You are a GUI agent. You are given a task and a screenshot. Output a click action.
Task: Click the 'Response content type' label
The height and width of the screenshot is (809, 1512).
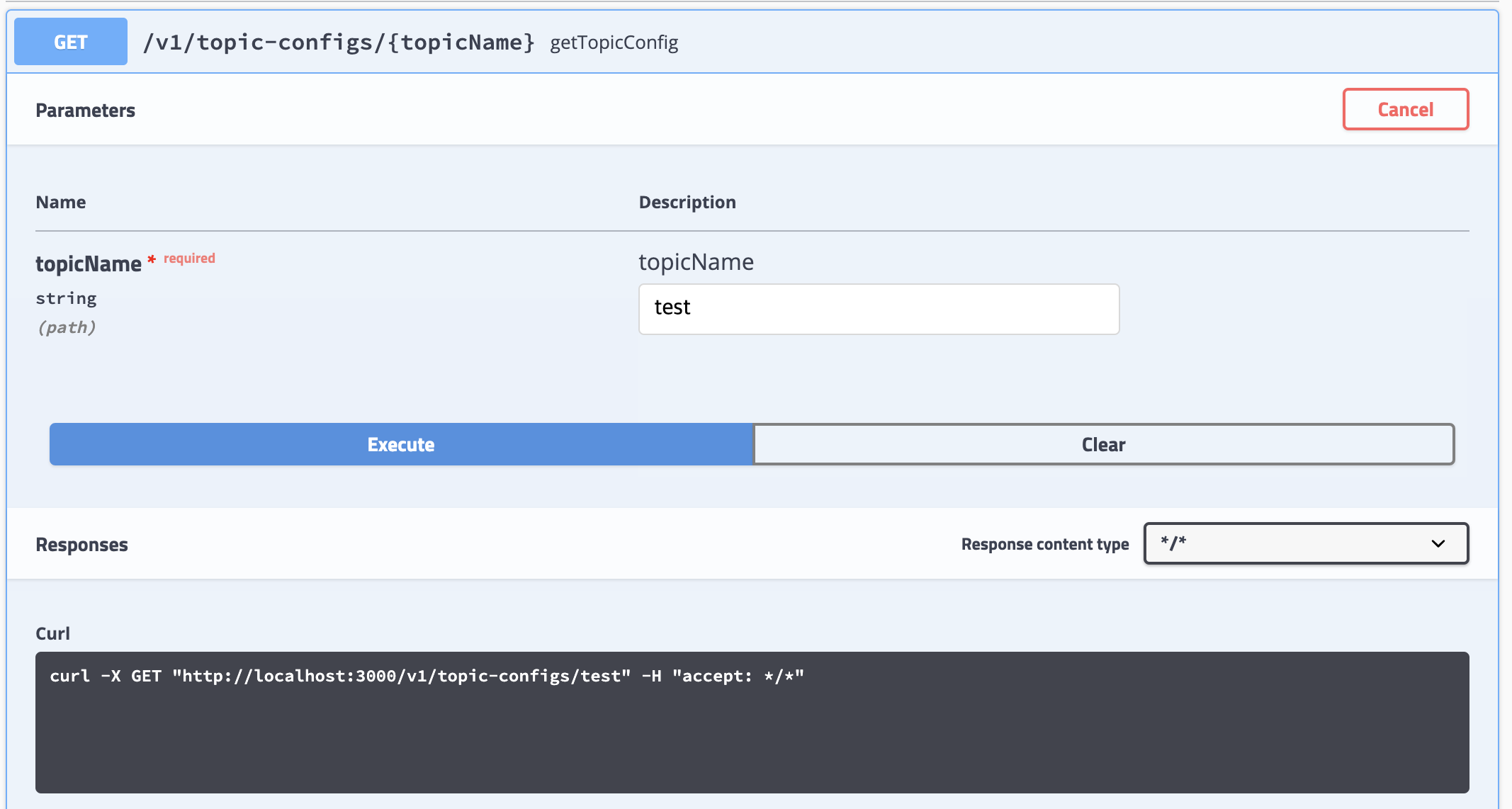pos(1045,544)
